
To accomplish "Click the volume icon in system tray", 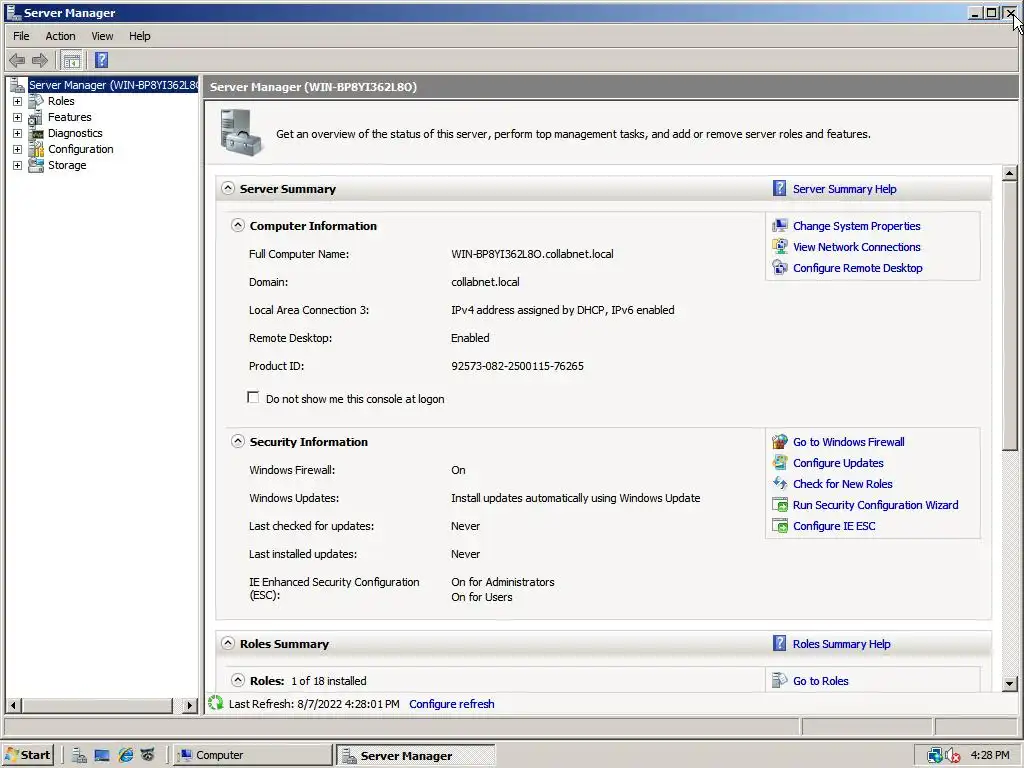I will (952, 756).
